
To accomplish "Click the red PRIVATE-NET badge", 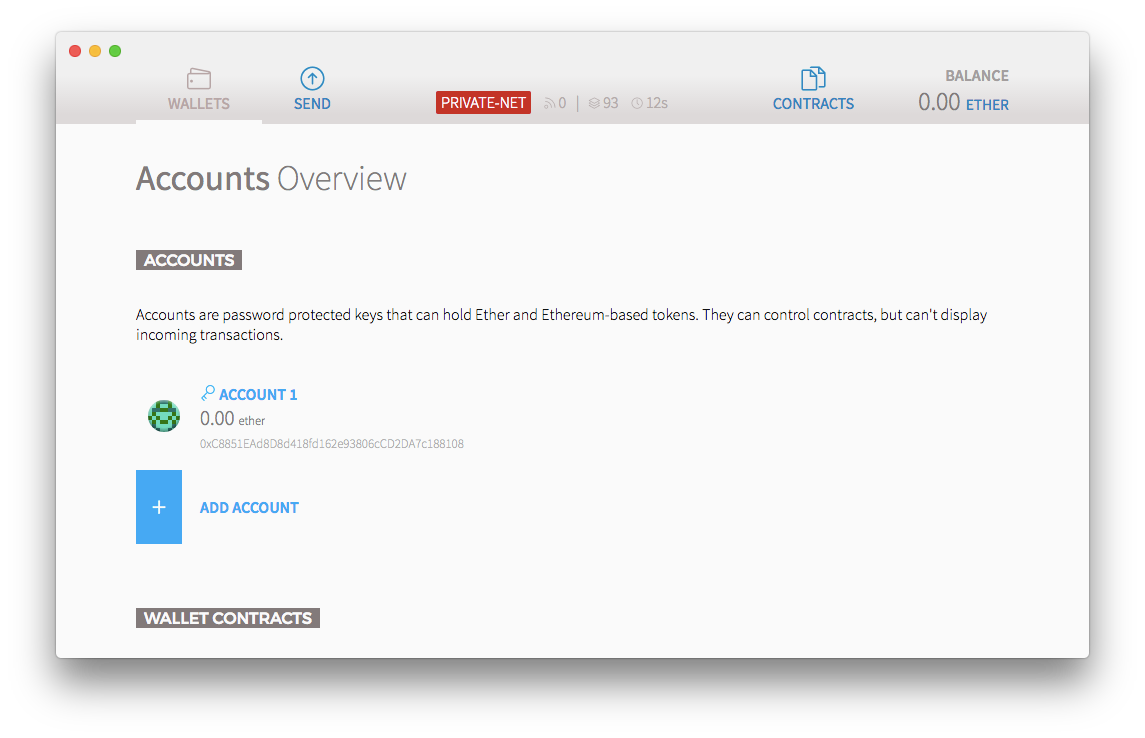I will (x=483, y=102).
